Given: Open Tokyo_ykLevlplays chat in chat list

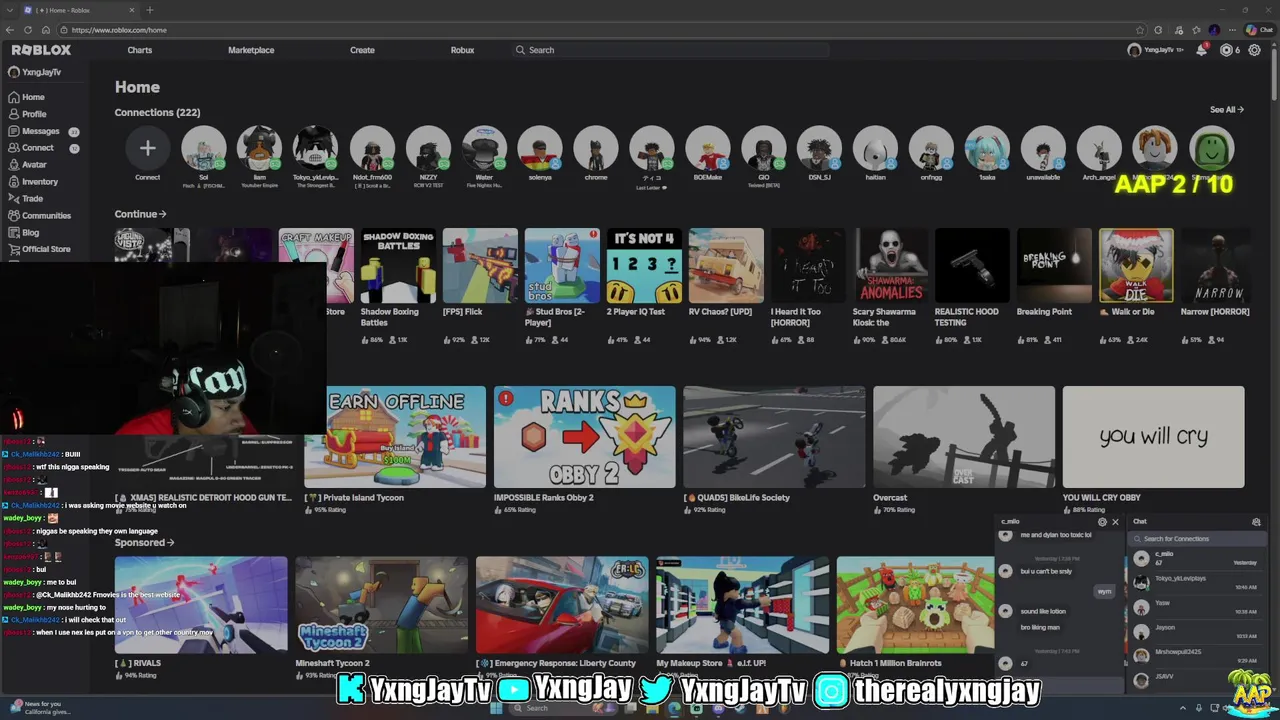Looking at the screenshot, I should (1198, 583).
